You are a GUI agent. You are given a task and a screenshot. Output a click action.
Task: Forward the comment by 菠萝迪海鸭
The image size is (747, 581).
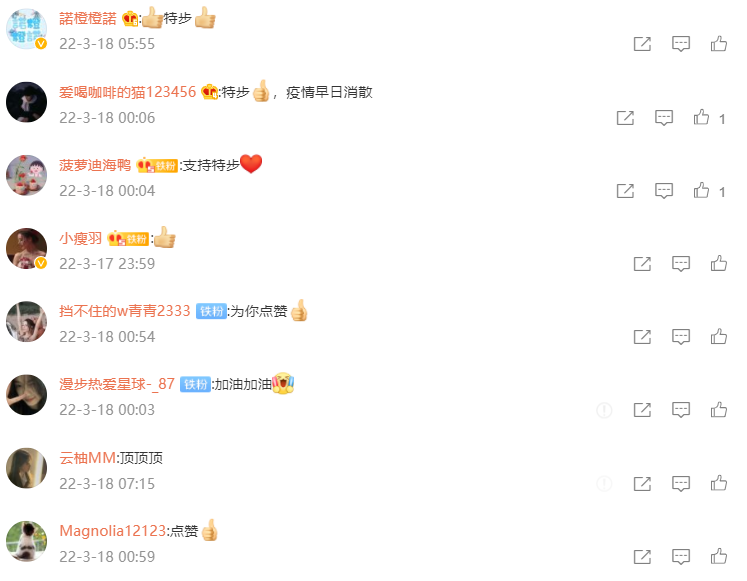(x=625, y=191)
